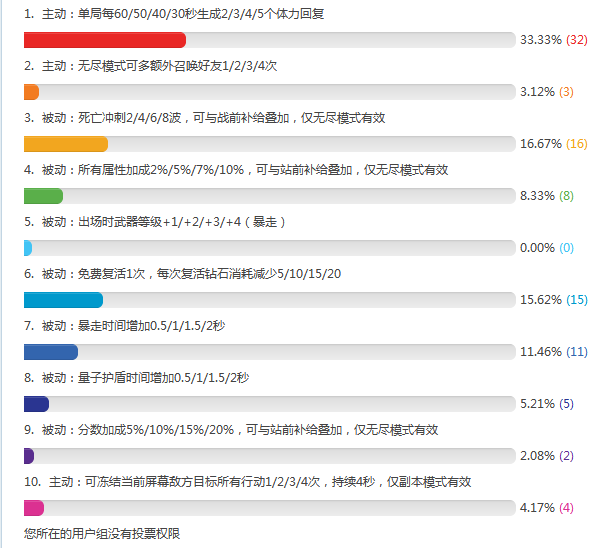Screen dimensions: 606x548
Task: Click the cyan-blue bar for option 6
Action: pyautogui.click(x=63, y=300)
